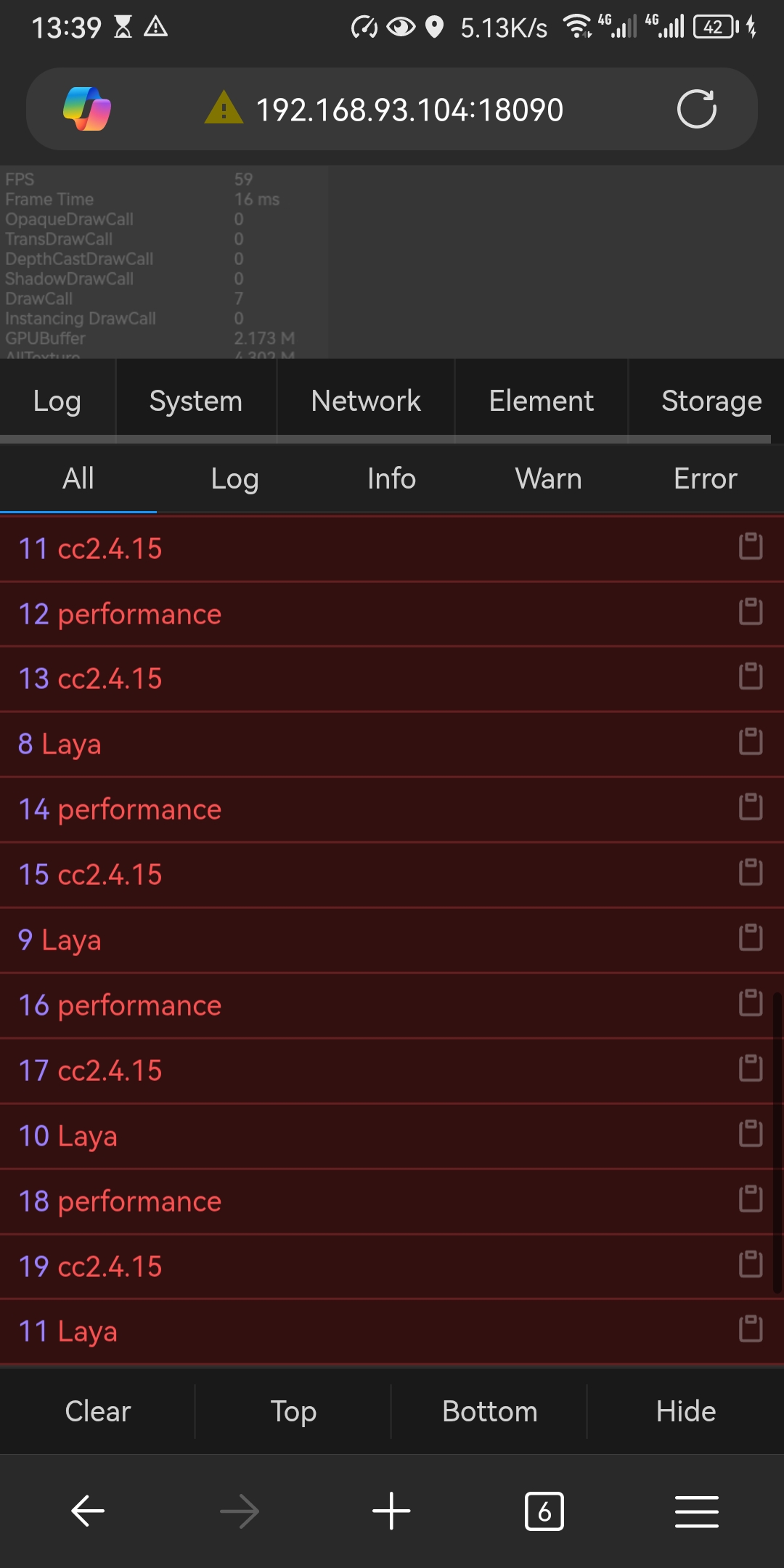Tap the URL address 192.168.93.104:18090
This screenshot has height=1568, width=784.
click(409, 110)
